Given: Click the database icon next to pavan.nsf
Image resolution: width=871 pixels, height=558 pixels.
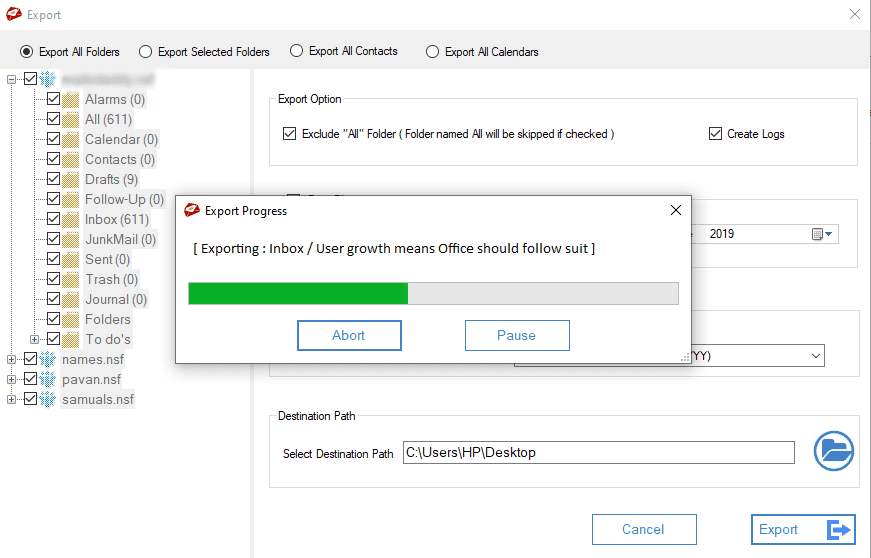Looking at the screenshot, I should click(x=48, y=379).
